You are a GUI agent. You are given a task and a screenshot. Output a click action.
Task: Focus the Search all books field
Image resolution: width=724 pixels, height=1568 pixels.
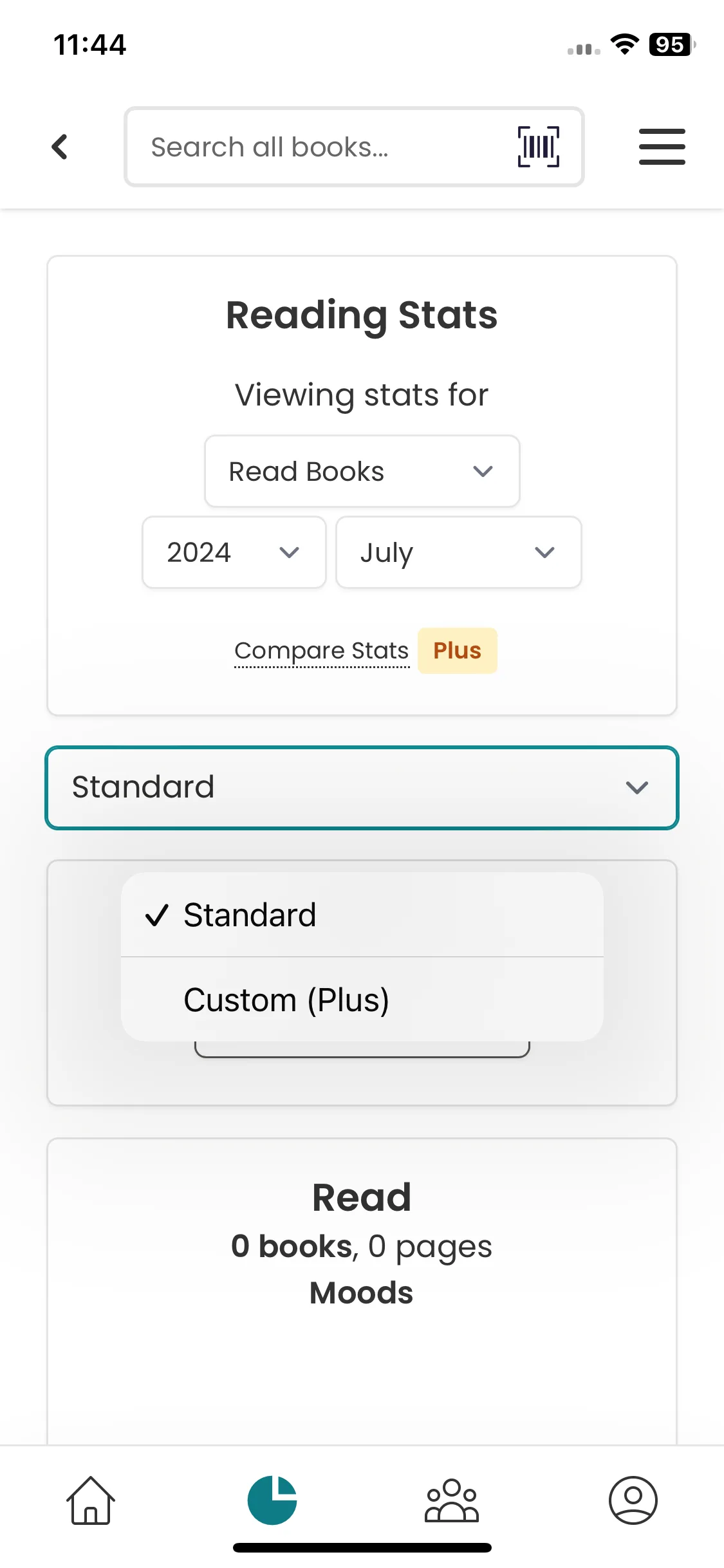(x=322, y=147)
